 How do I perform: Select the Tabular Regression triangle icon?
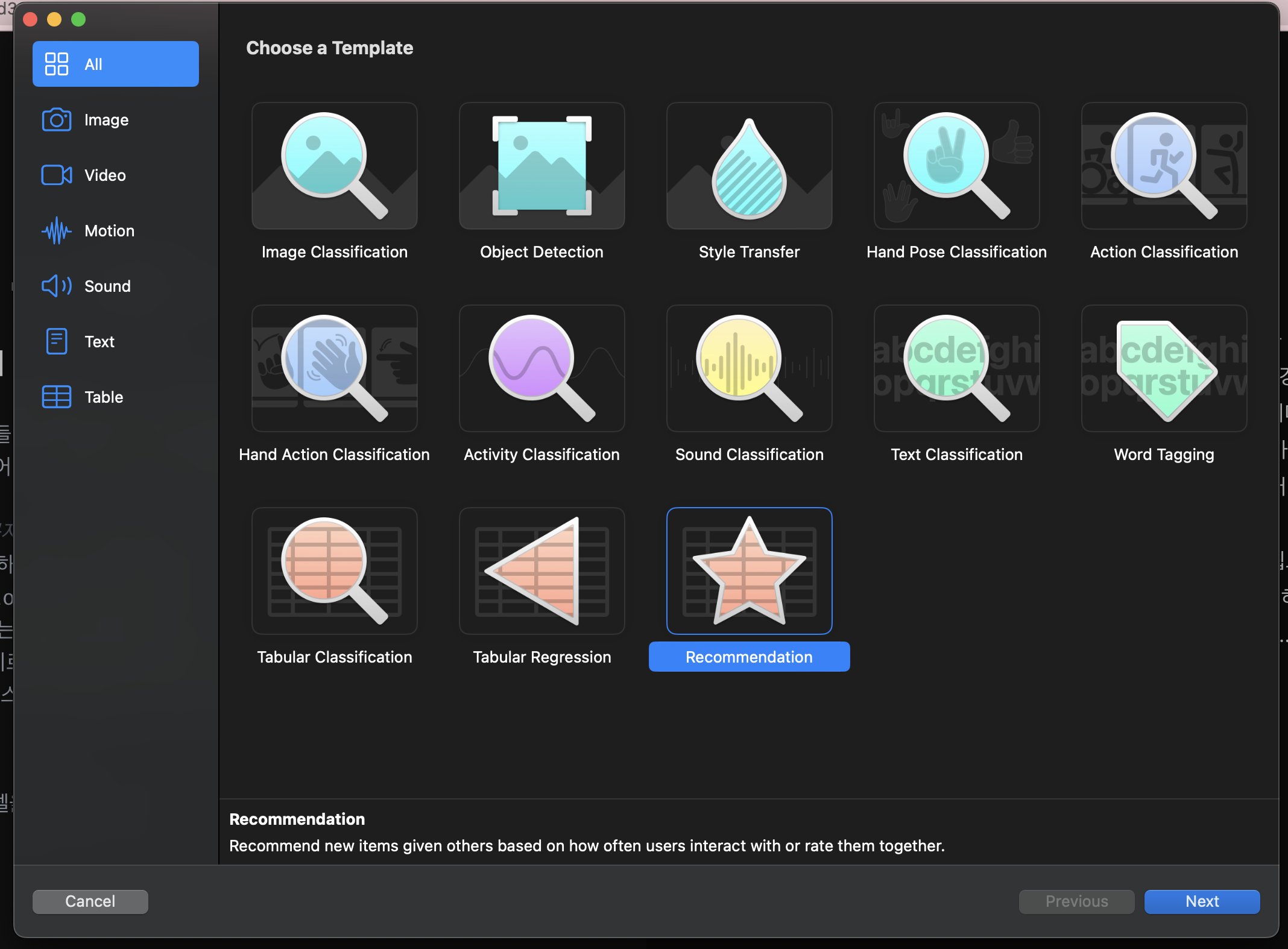(542, 571)
